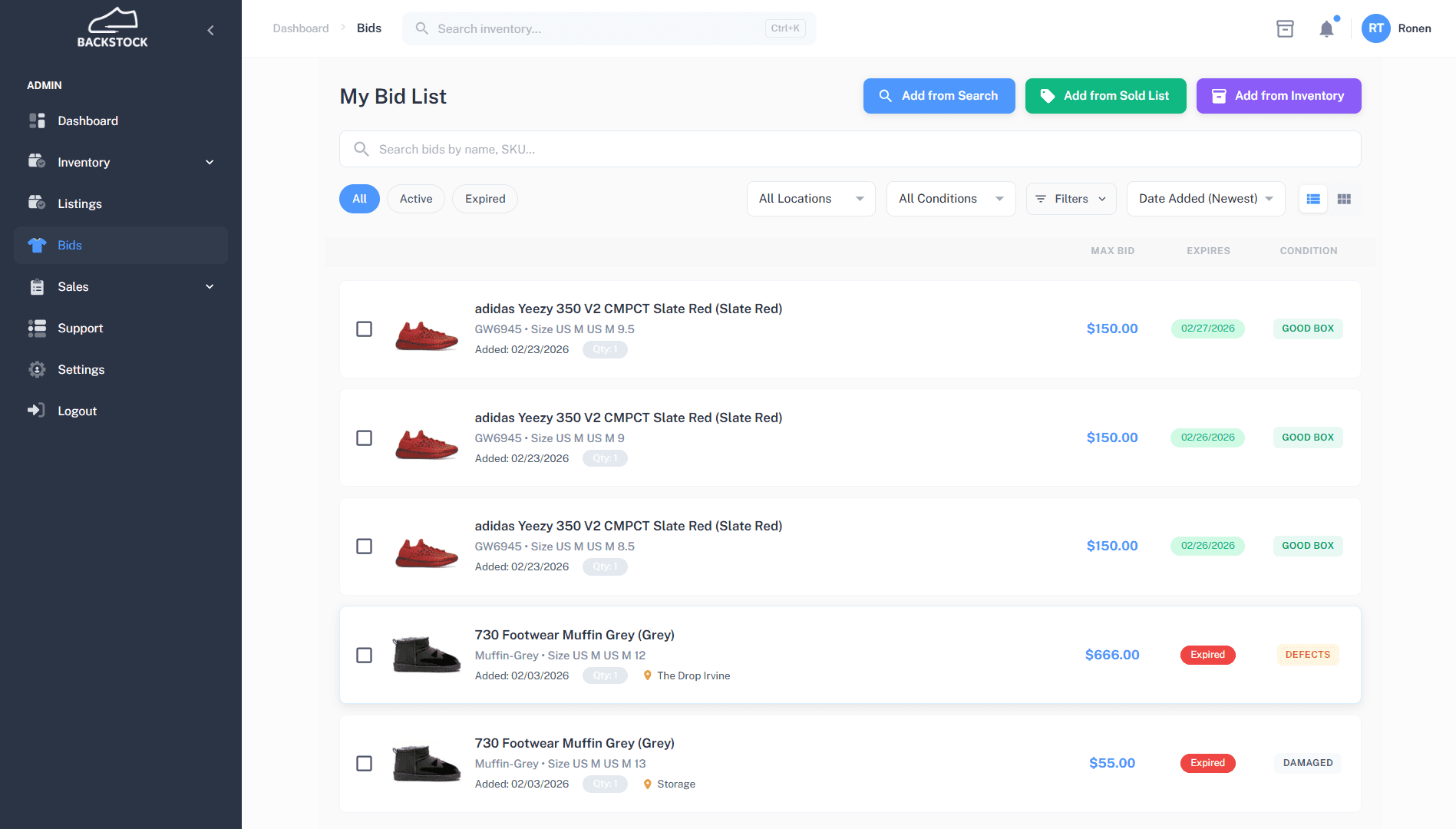Click Add from Sold List
The height and width of the screenshot is (829, 1456).
(1105, 96)
